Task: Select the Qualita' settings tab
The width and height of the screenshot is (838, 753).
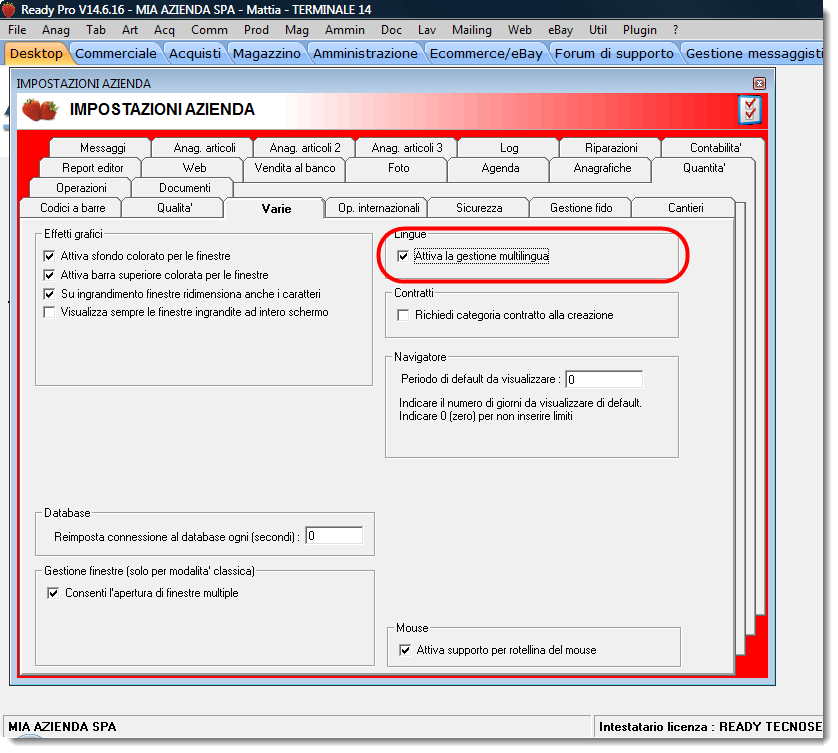Action: click(x=173, y=208)
